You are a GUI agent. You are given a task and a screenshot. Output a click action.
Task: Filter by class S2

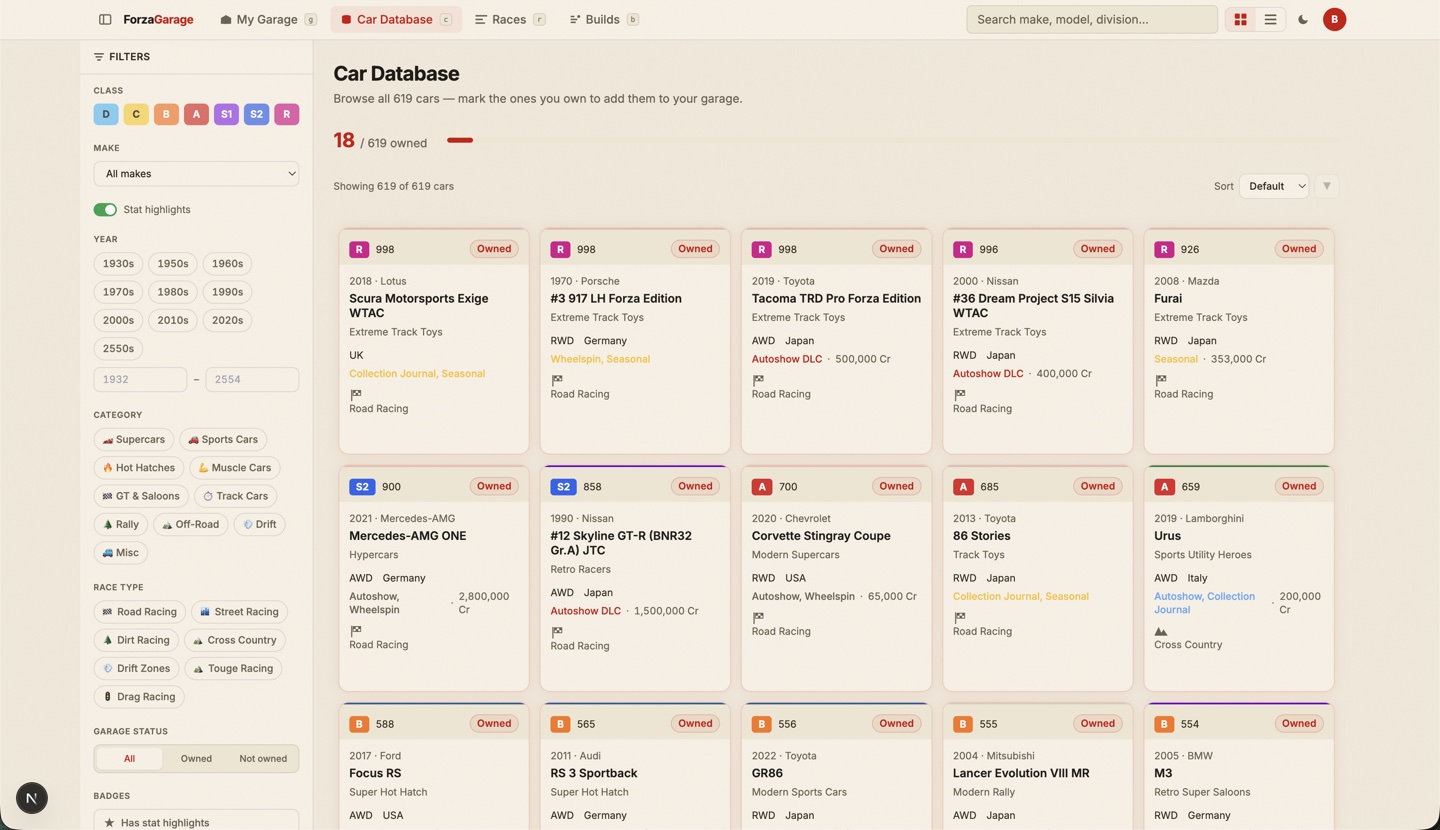coord(256,114)
